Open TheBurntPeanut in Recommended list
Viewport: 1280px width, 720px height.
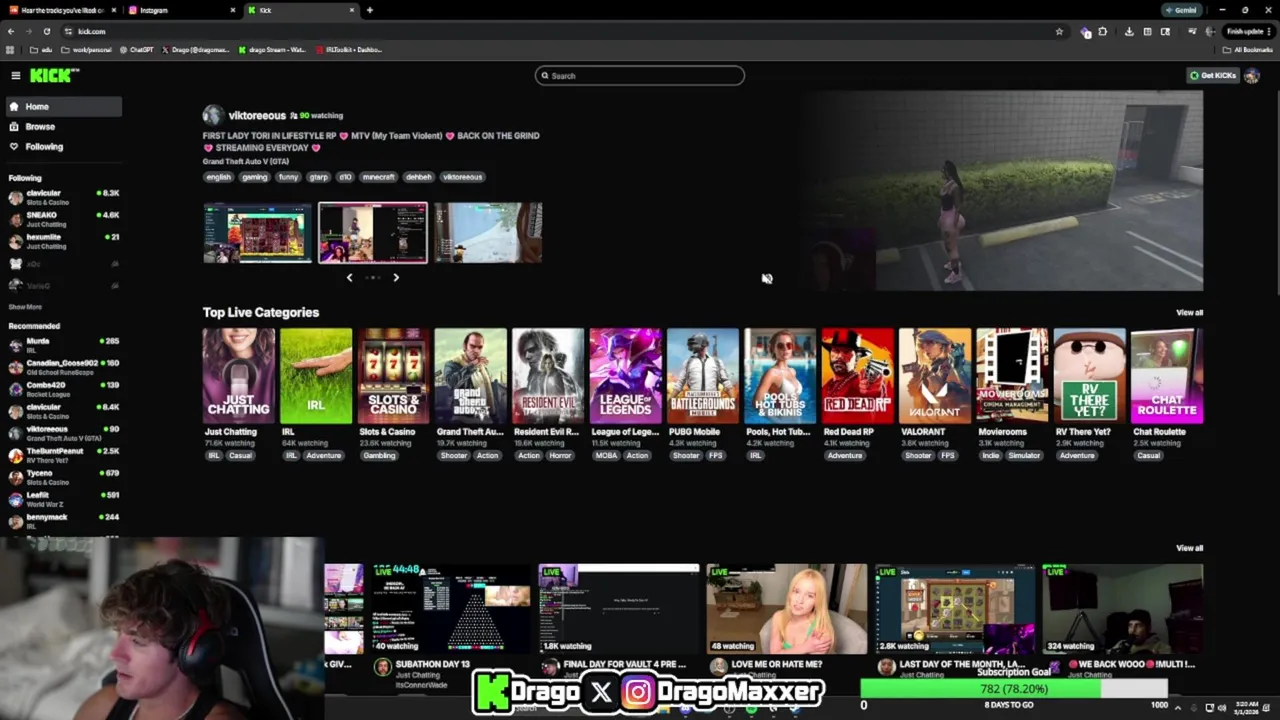tap(63, 455)
